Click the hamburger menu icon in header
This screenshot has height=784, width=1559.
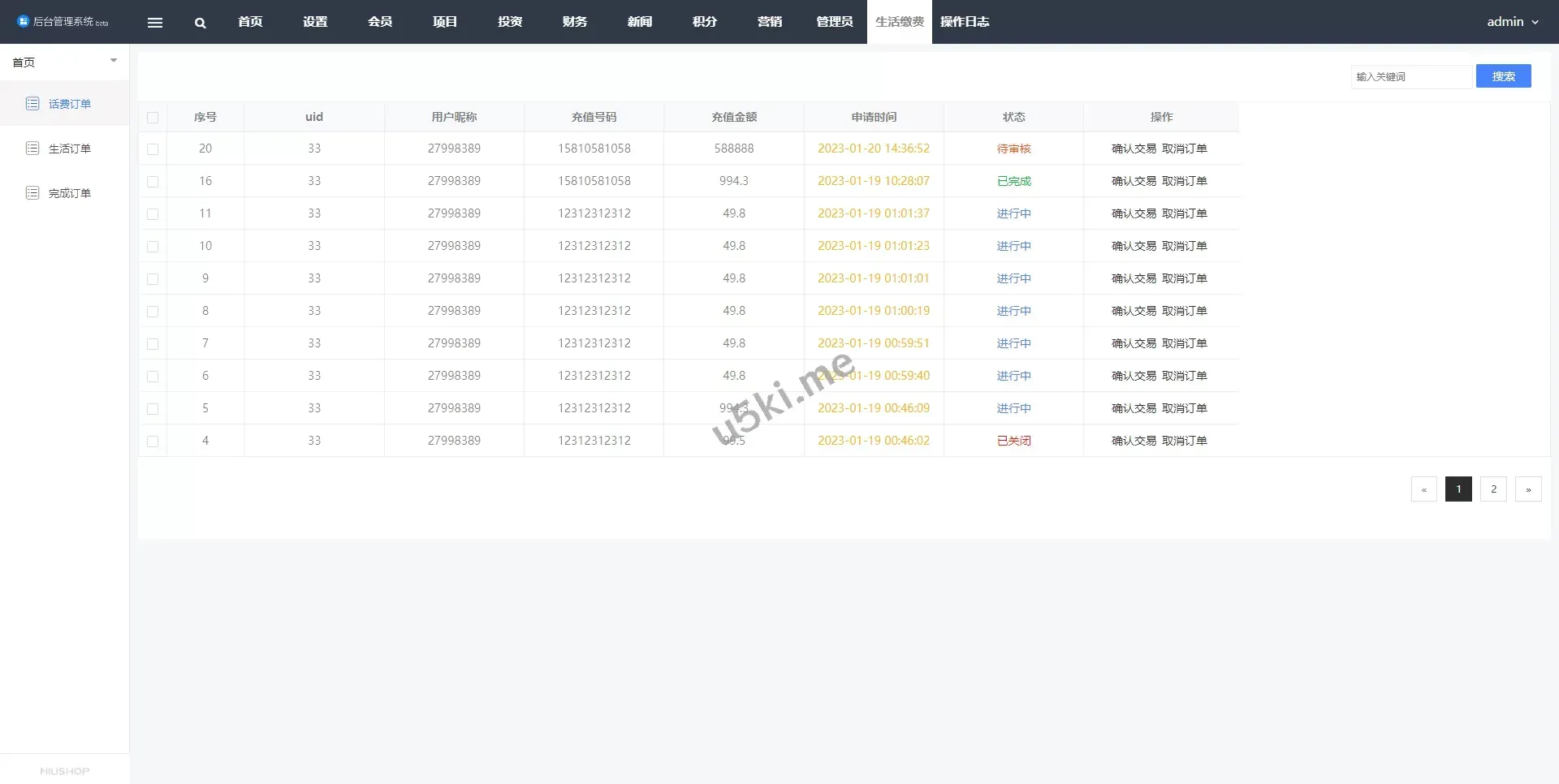click(x=155, y=23)
